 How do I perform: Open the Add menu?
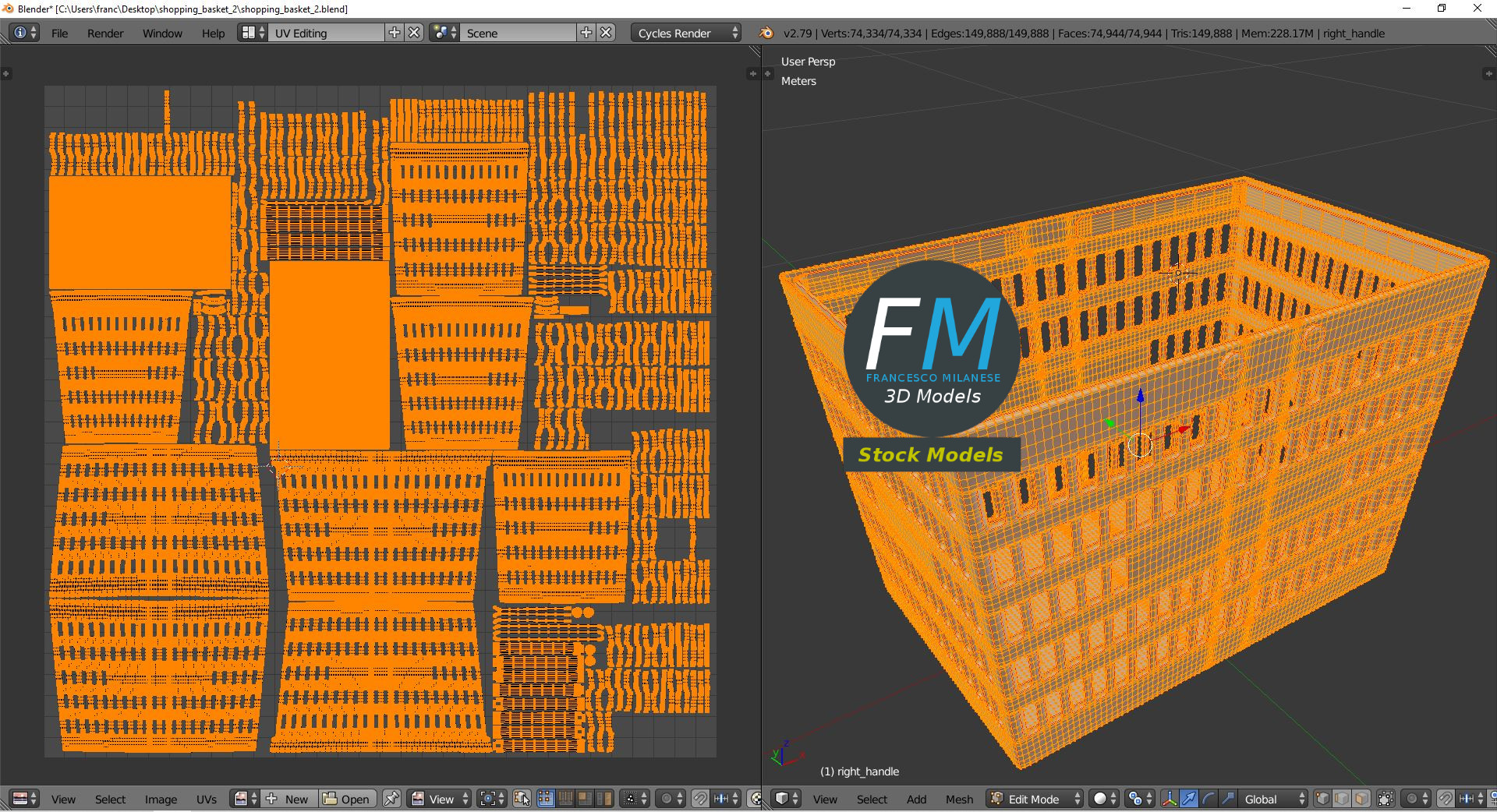(x=916, y=799)
